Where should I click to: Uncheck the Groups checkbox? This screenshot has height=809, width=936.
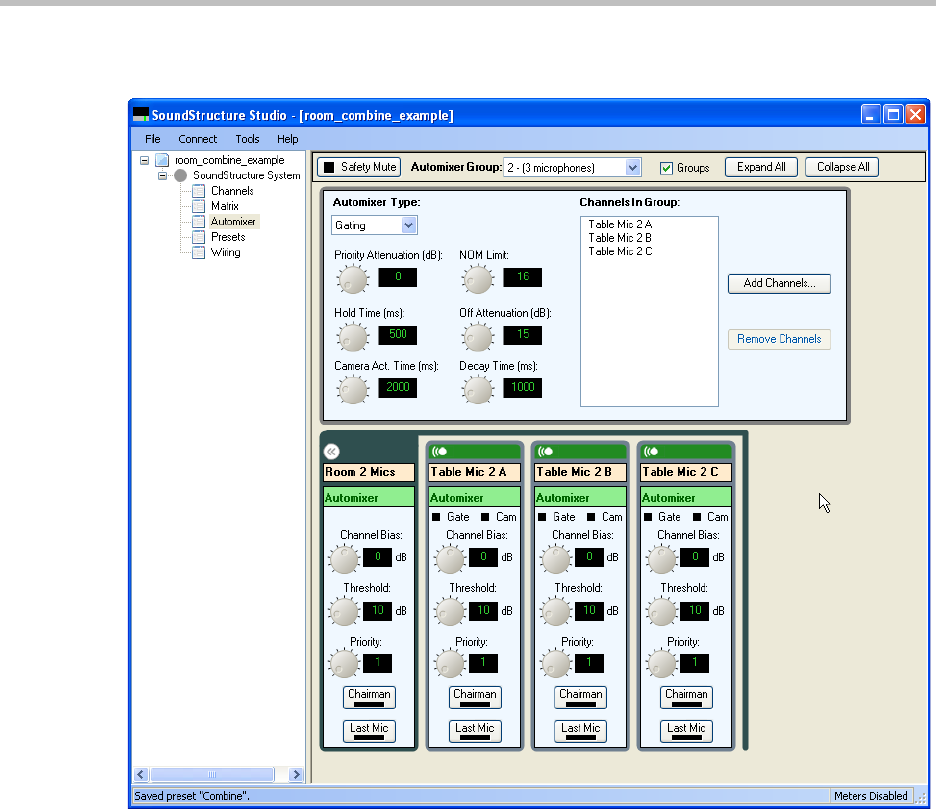(667, 168)
